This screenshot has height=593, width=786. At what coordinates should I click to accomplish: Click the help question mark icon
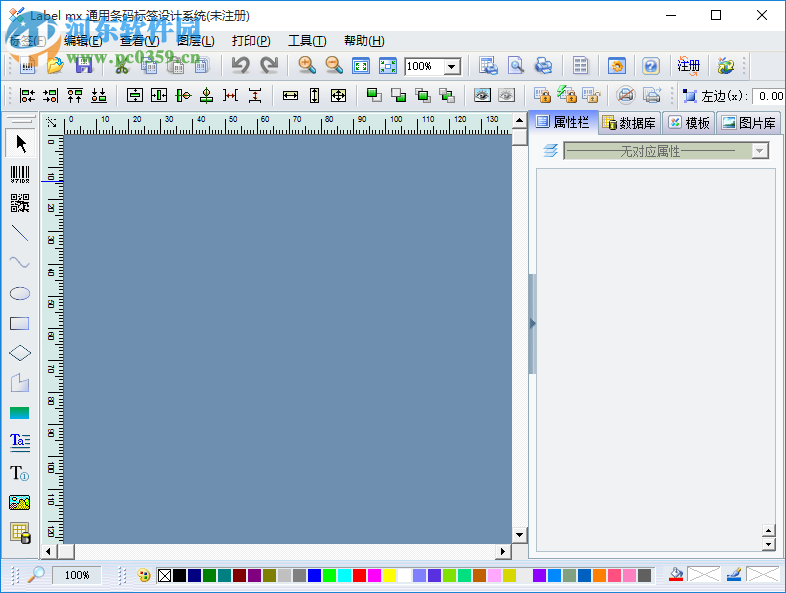click(x=651, y=66)
